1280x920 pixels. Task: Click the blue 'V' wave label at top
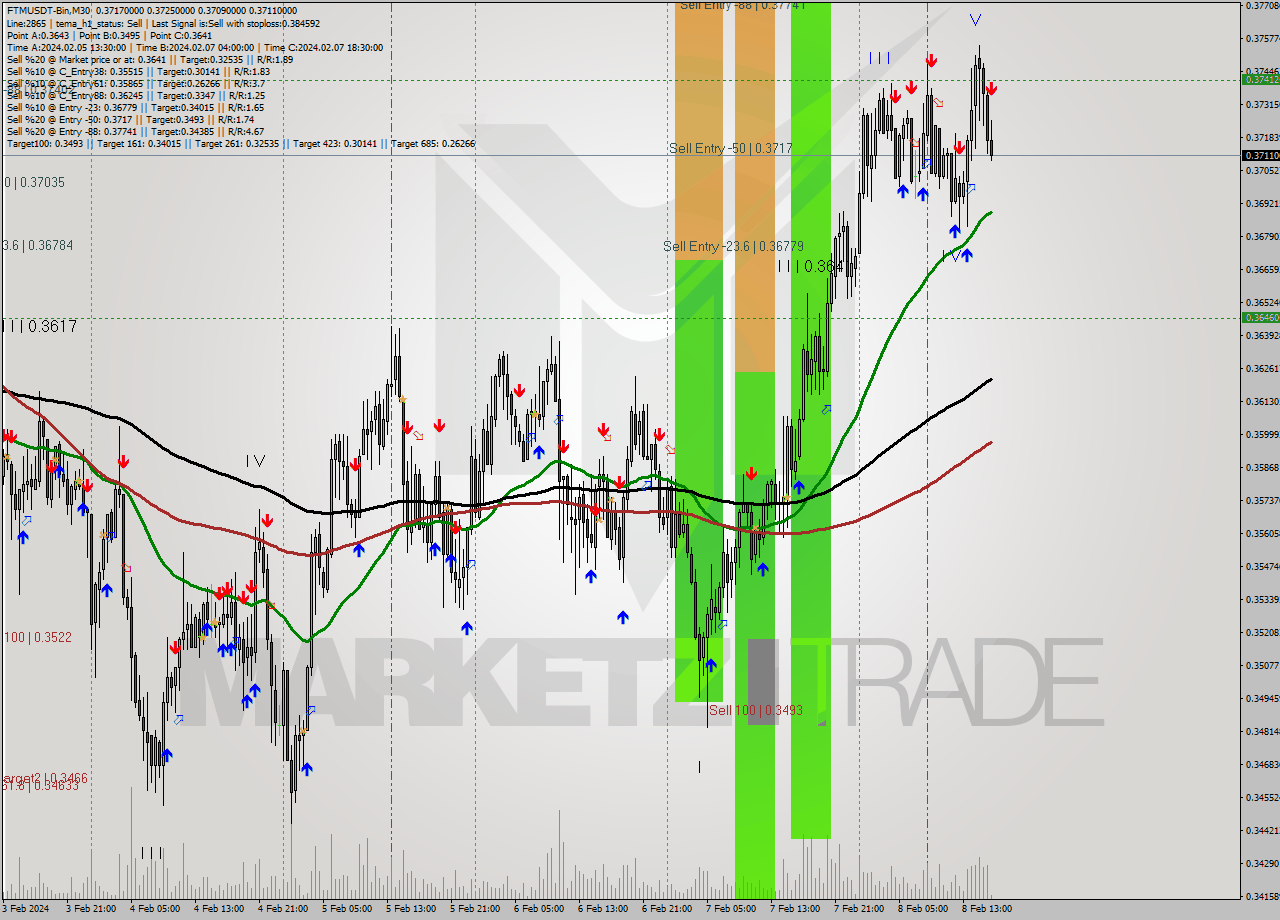(x=975, y=20)
